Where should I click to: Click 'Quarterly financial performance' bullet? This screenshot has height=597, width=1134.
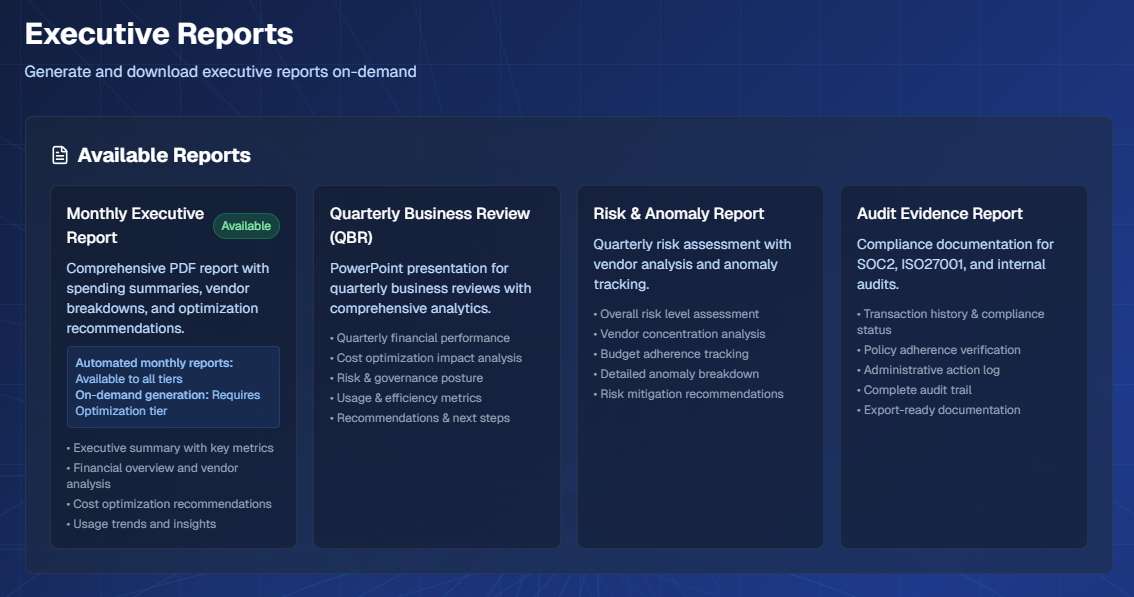point(419,338)
